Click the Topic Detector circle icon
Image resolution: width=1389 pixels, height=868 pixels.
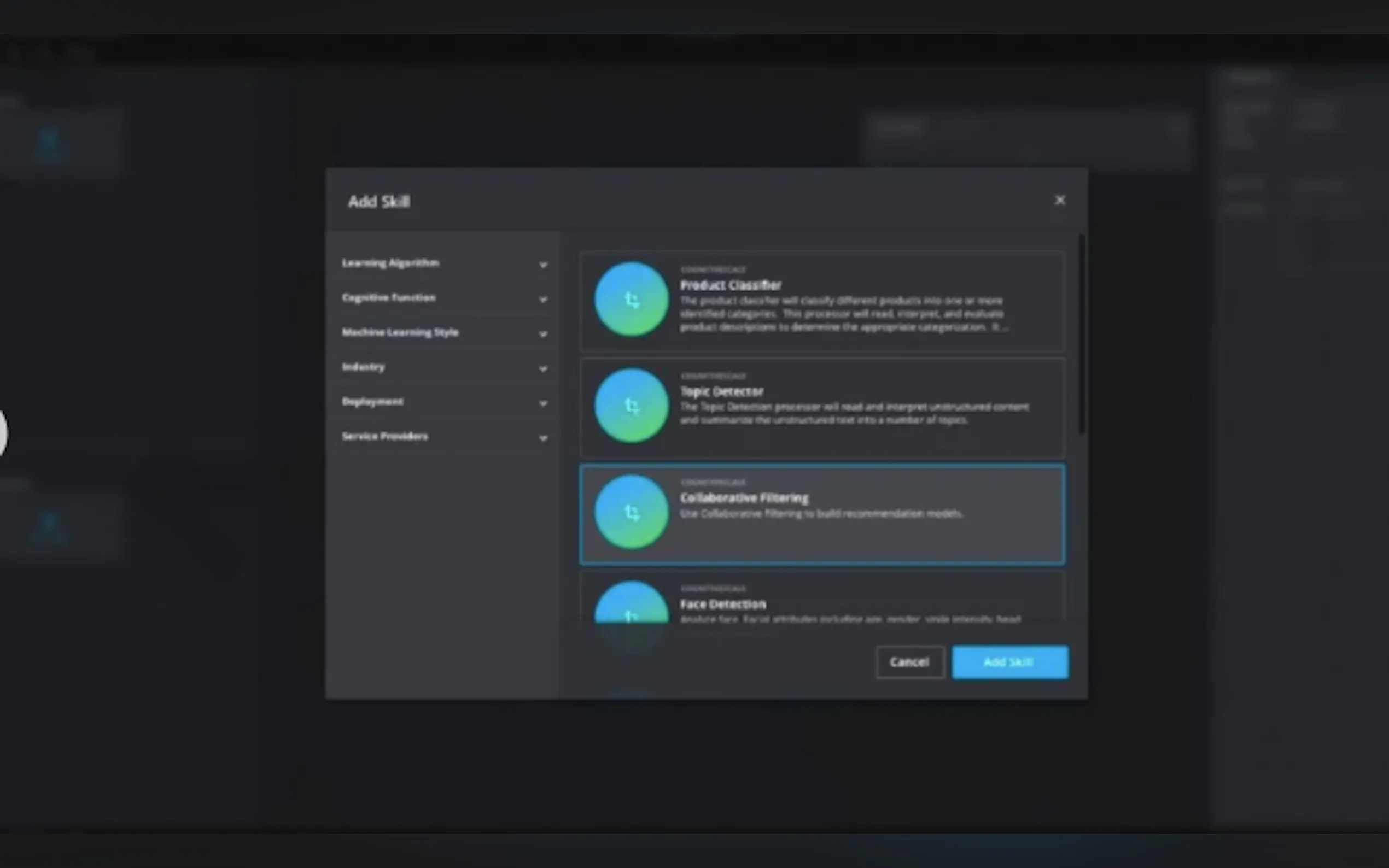pos(631,405)
